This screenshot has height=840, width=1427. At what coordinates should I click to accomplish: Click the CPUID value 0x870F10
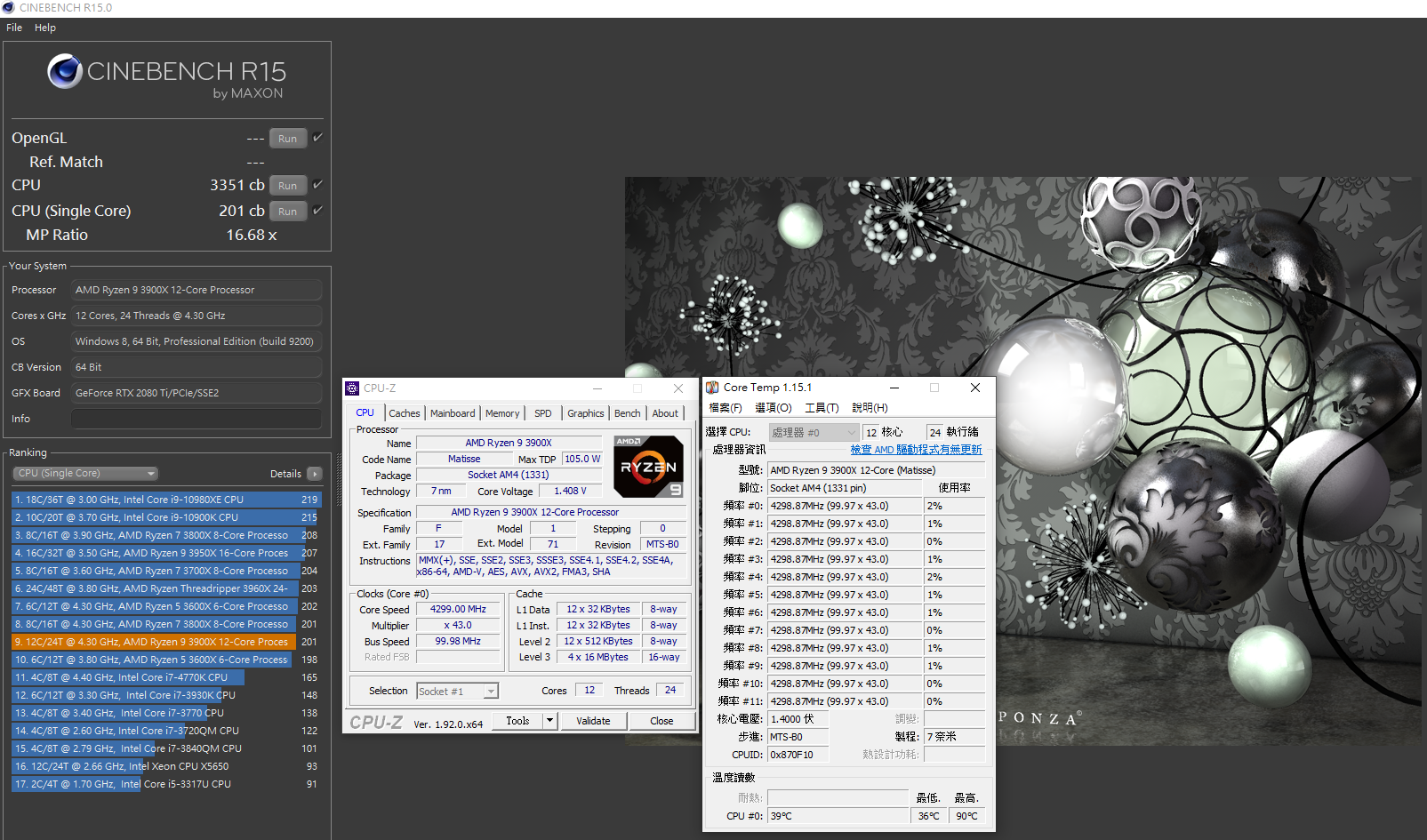tap(798, 755)
